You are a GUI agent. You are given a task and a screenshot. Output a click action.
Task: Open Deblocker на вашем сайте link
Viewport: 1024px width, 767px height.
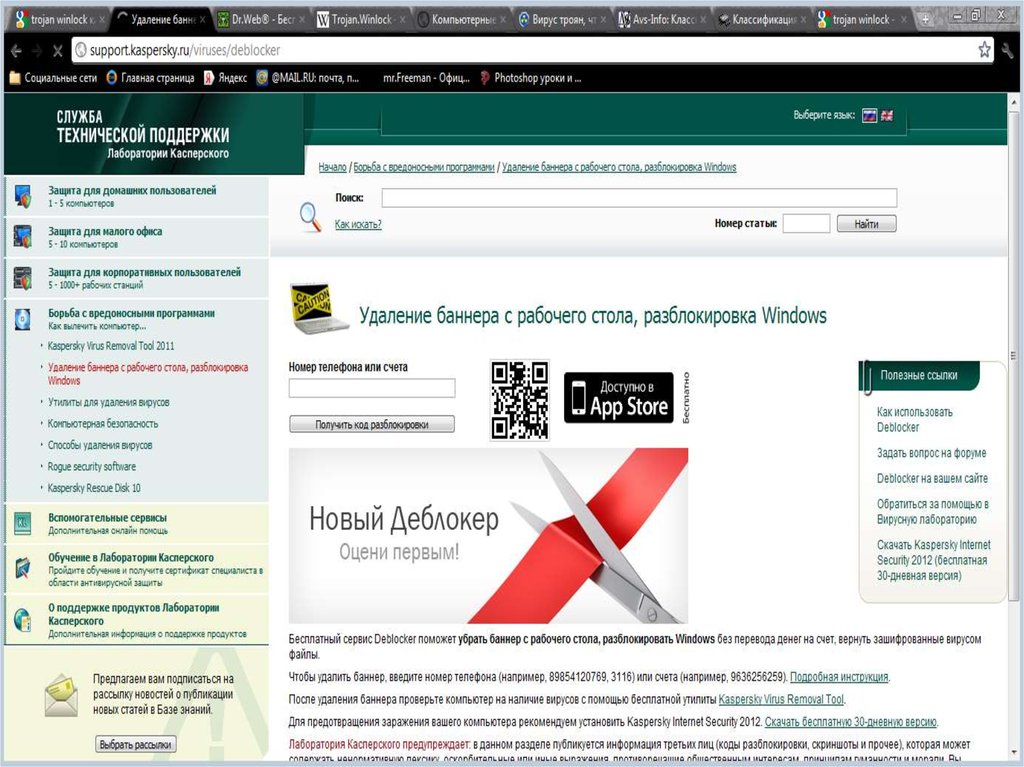point(932,478)
